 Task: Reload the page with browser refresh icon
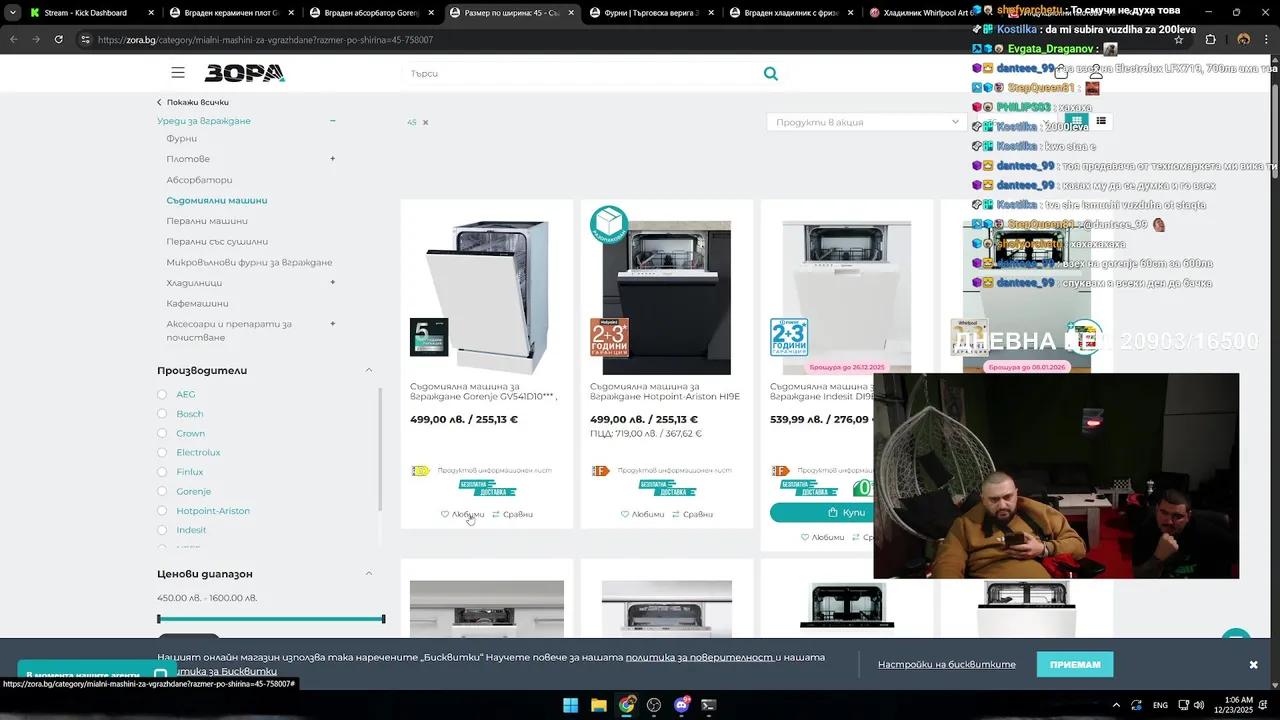pos(58,40)
